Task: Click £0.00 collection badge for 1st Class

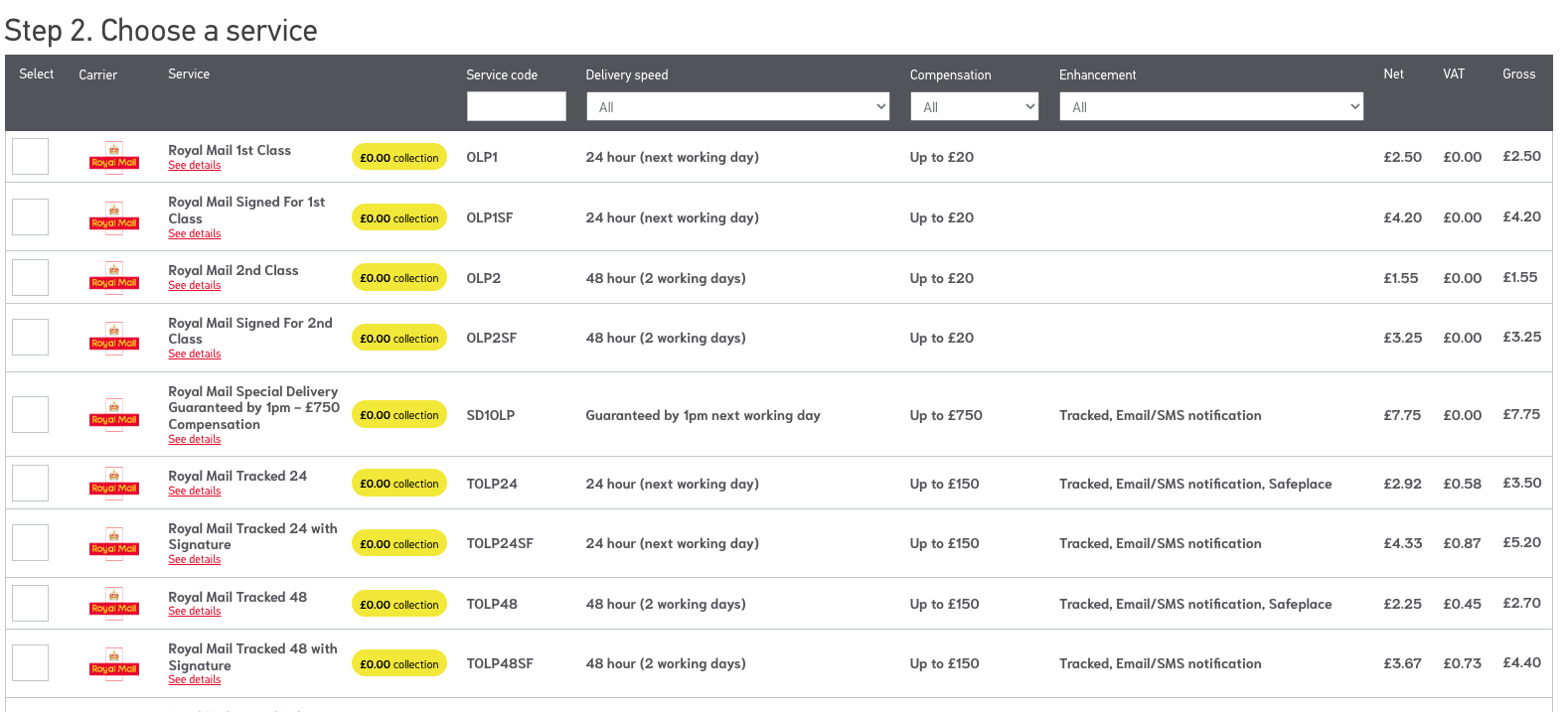Action: point(399,157)
